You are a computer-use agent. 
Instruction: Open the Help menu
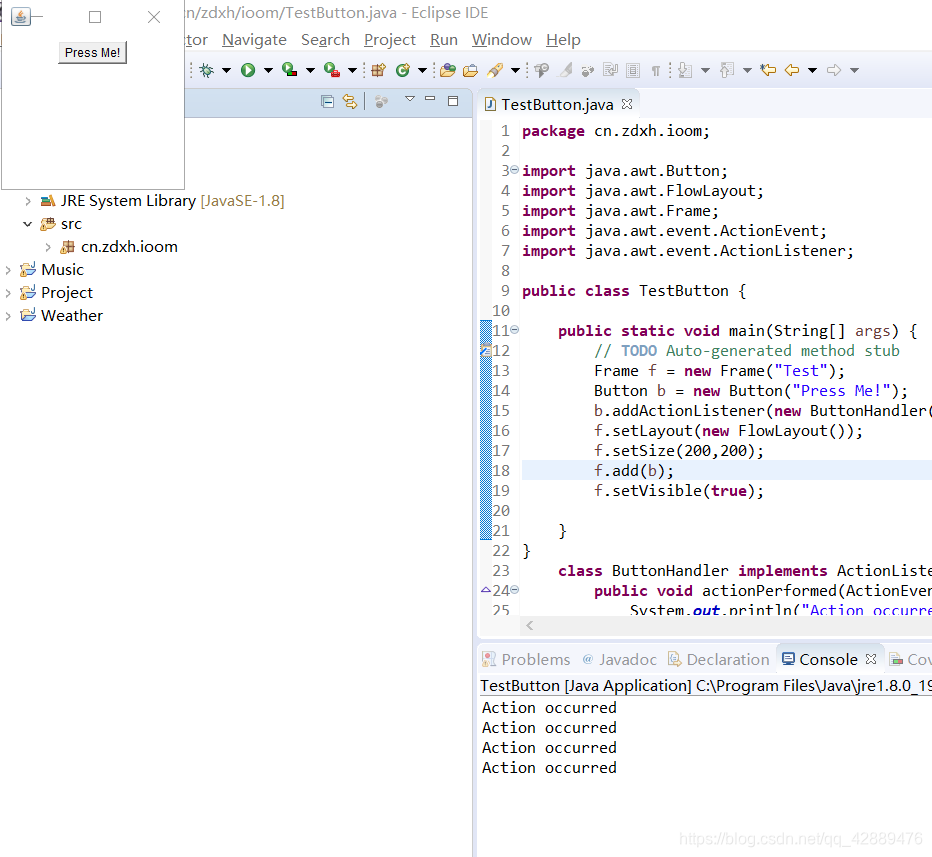(563, 40)
